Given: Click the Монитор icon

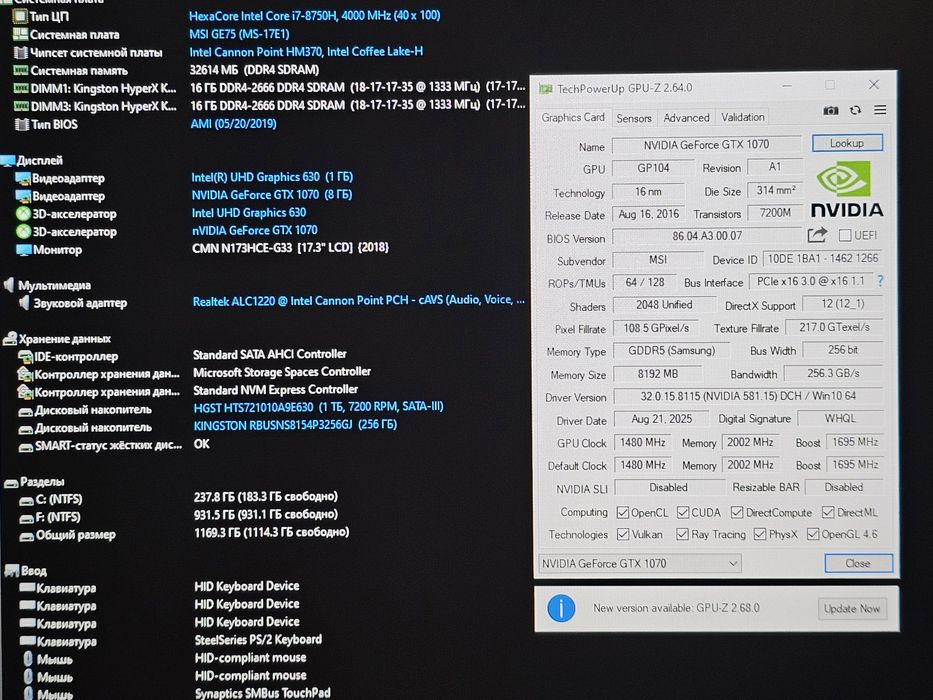Looking at the screenshot, I should click(x=24, y=250).
